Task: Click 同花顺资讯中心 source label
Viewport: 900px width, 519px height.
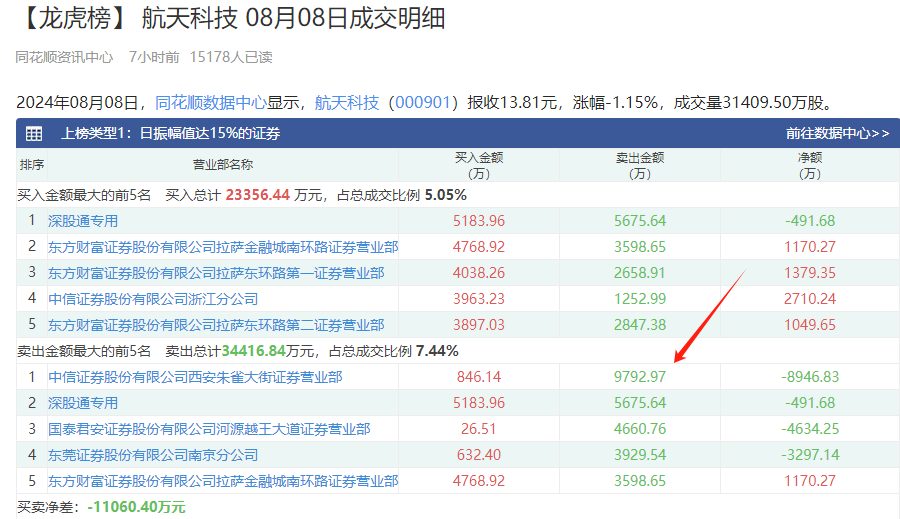Action: 64,57
